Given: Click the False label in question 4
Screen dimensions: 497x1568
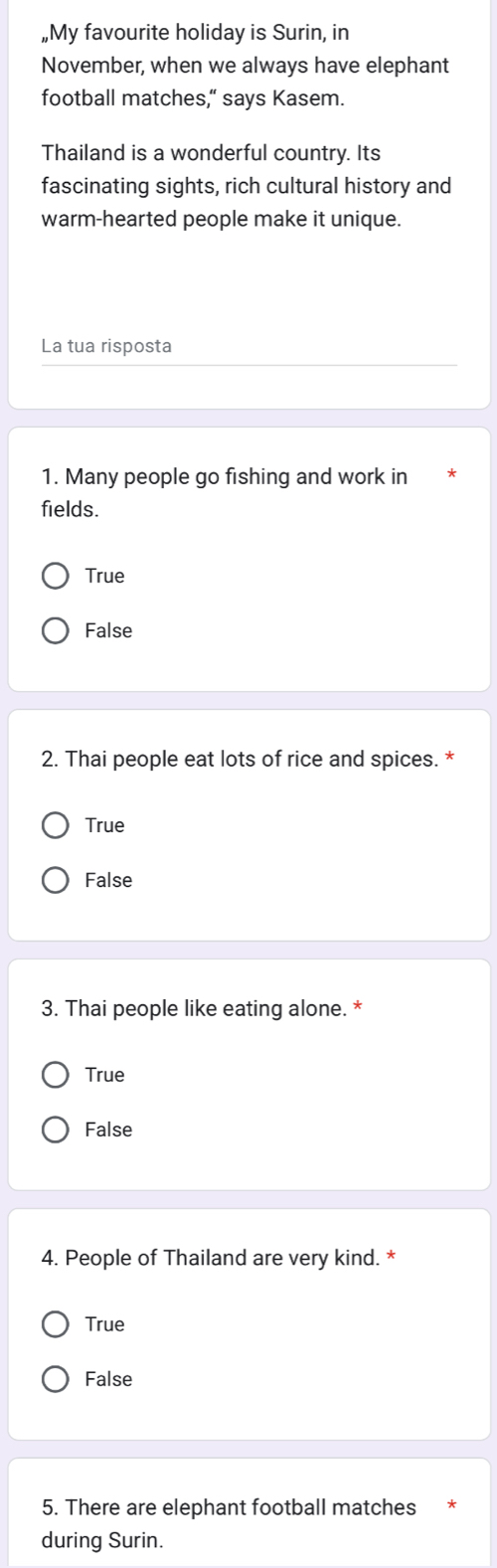Looking at the screenshot, I should [108, 1380].
